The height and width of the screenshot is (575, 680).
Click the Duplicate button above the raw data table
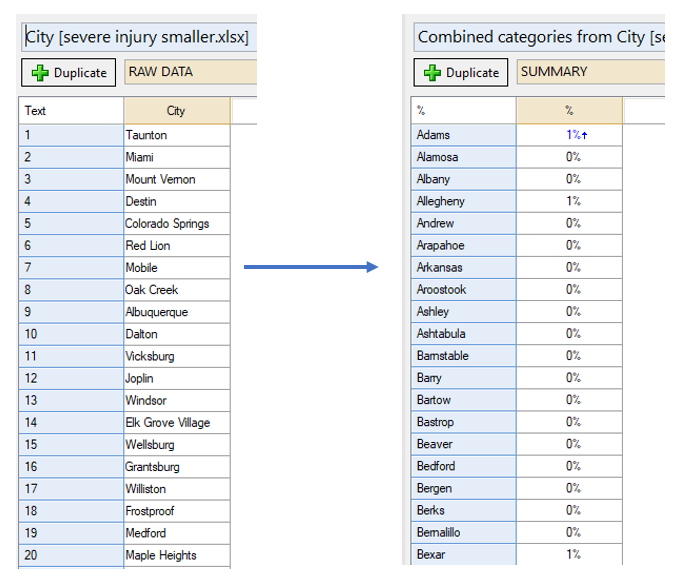click(x=69, y=72)
